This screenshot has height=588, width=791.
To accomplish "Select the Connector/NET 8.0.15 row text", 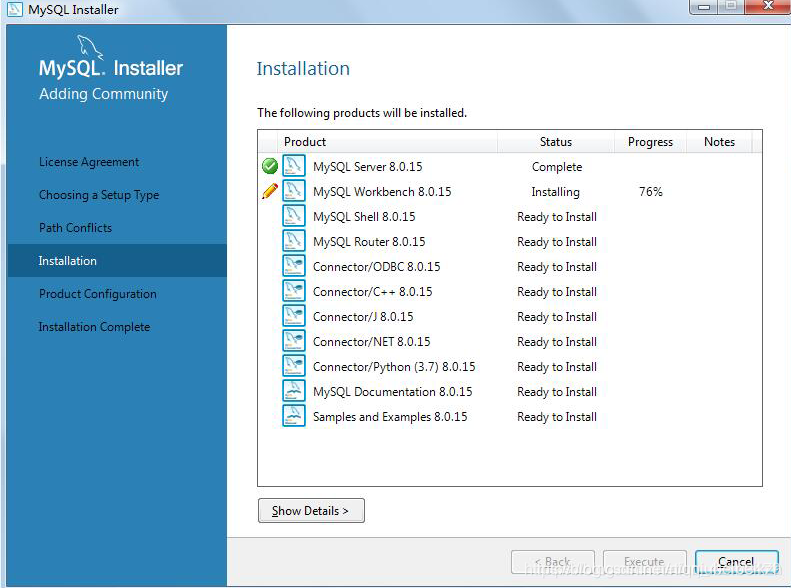I will point(372,341).
